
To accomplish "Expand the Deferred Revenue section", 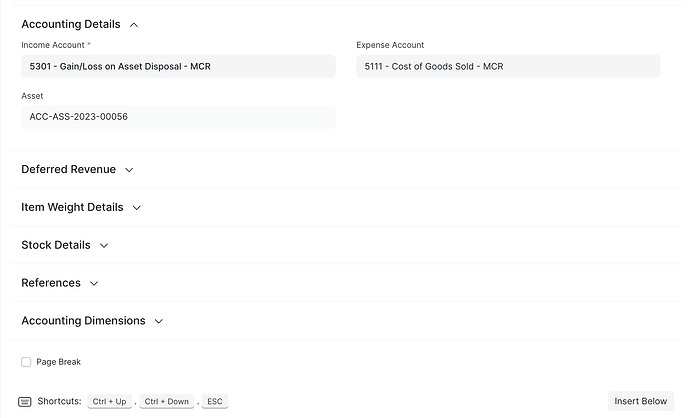I will coord(68,170).
